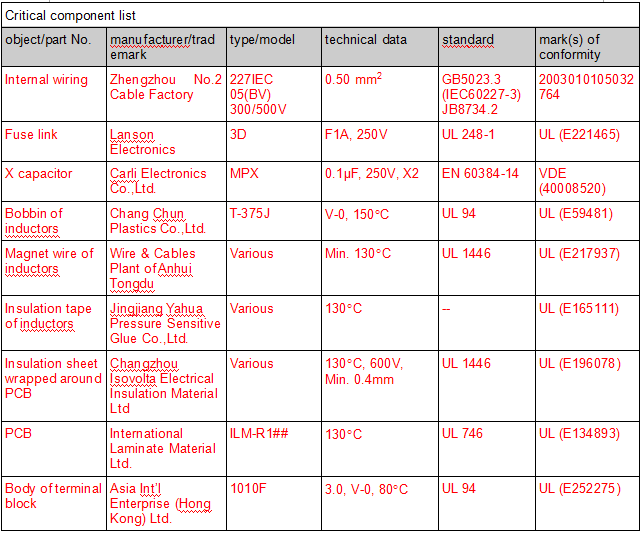This screenshot has height=534, width=641.
Task: Click the 'type/model' column header
Action: click(274, 47)
